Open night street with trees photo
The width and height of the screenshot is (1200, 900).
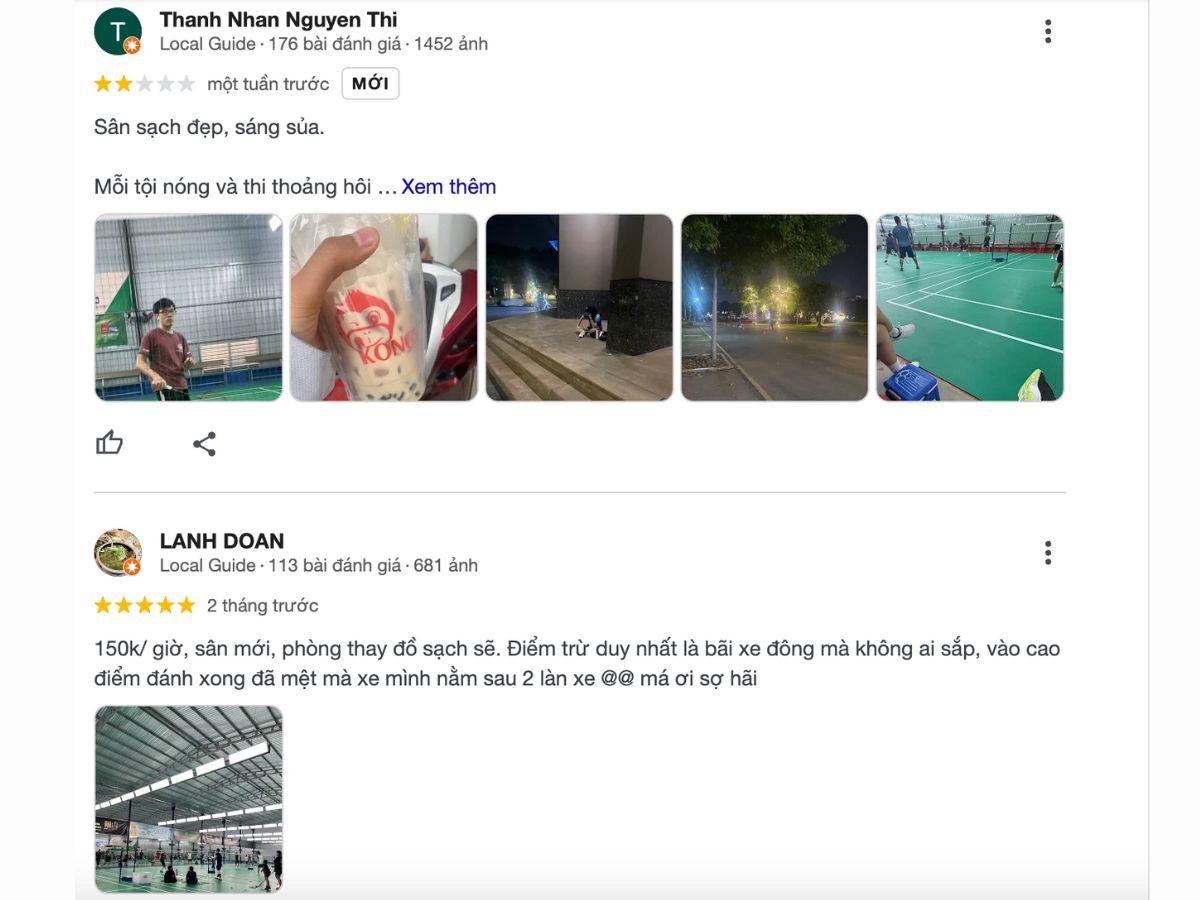775,308
